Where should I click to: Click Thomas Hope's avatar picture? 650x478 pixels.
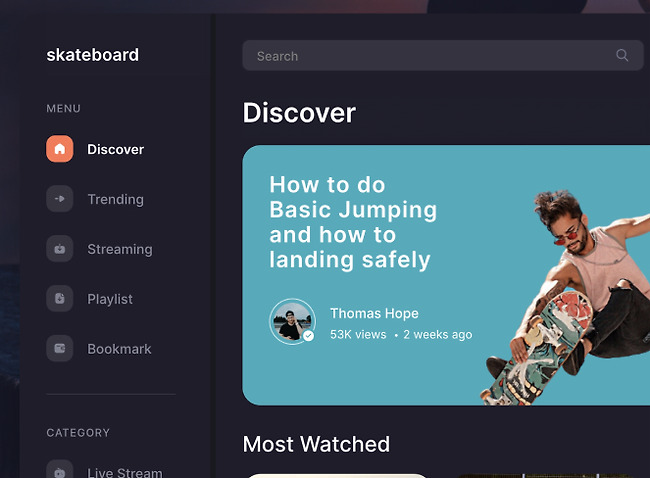[x=293, y=322]
